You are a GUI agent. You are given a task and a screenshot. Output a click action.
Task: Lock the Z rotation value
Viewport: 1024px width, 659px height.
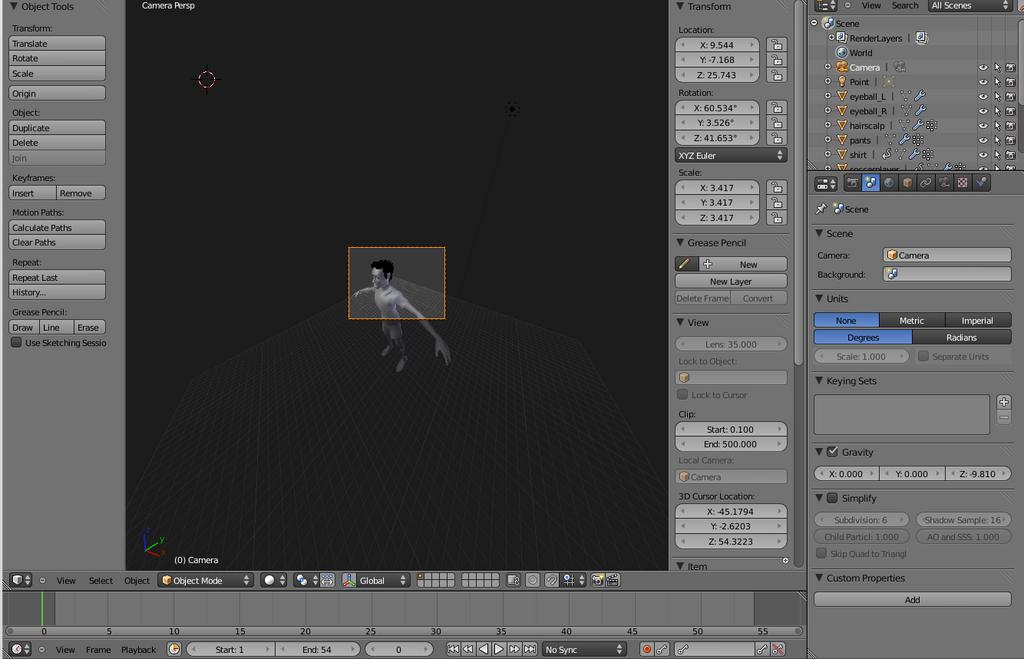[776, 138]
